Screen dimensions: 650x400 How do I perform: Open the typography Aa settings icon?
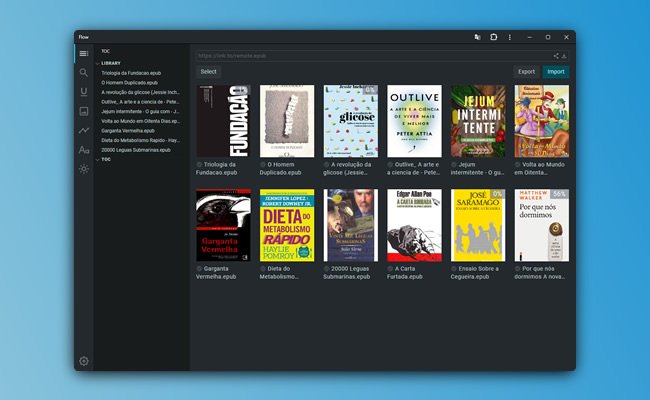84,150
